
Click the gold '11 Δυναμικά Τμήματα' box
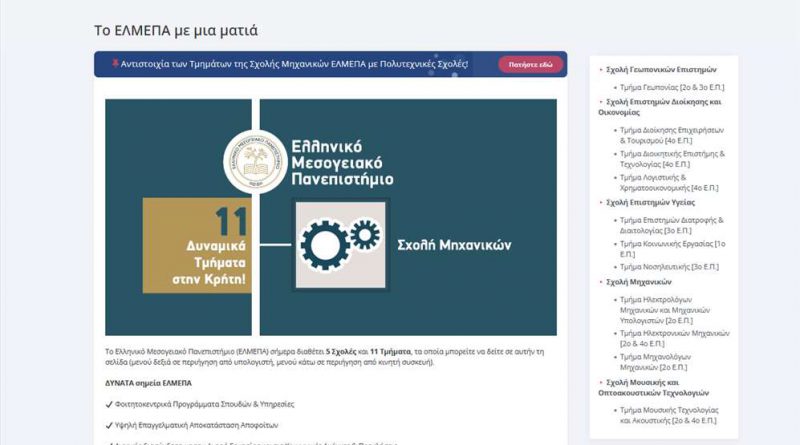(x=196, y=245)
